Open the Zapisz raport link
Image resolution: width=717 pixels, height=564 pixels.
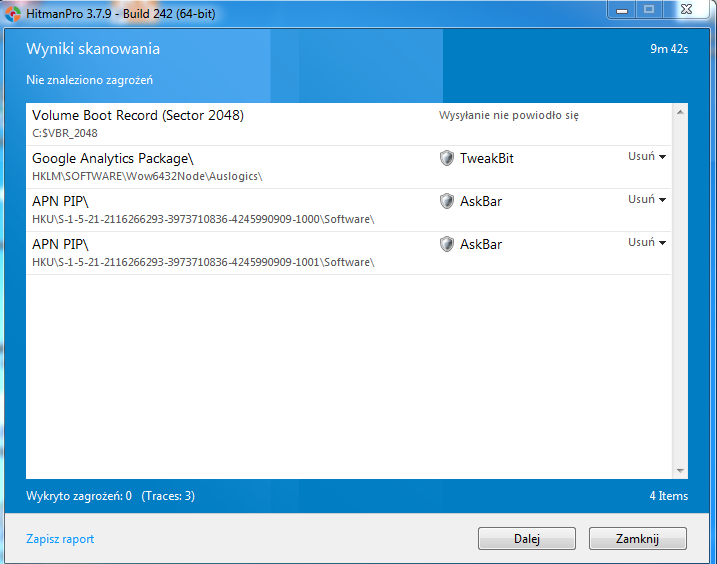[60, 539]
